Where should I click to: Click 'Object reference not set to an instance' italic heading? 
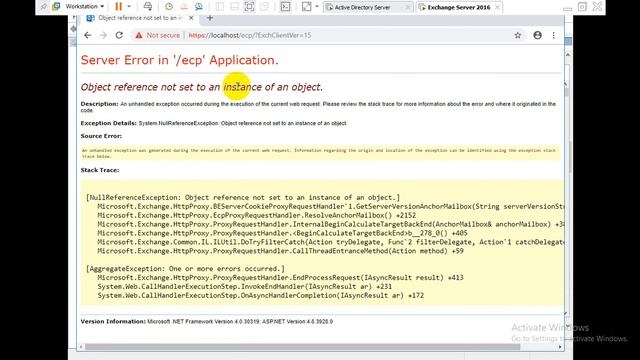point(202,87)
